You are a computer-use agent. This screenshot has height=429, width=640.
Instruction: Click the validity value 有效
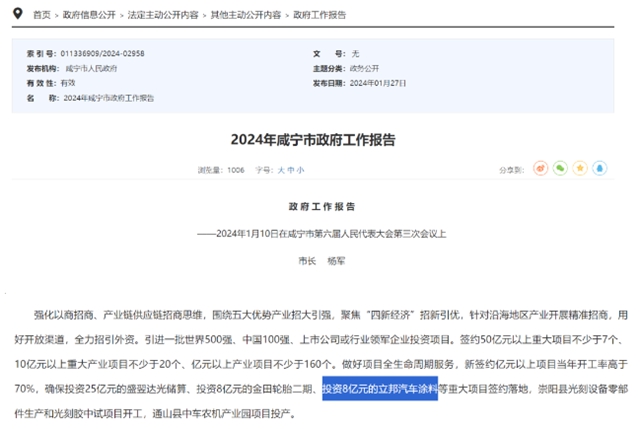(68, 83)
